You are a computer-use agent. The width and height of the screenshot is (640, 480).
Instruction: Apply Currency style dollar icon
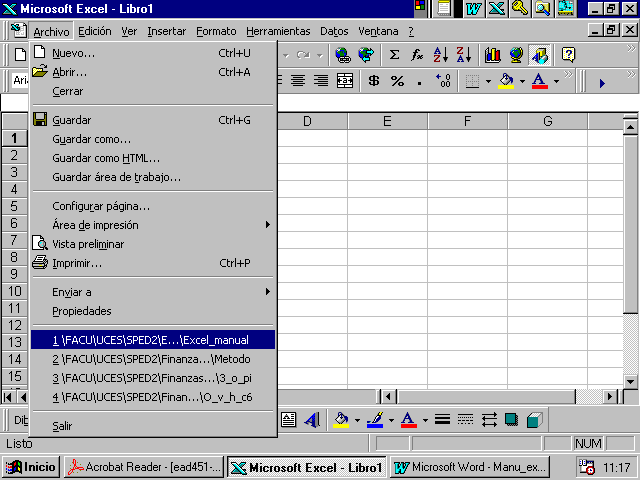click(373, 81)
